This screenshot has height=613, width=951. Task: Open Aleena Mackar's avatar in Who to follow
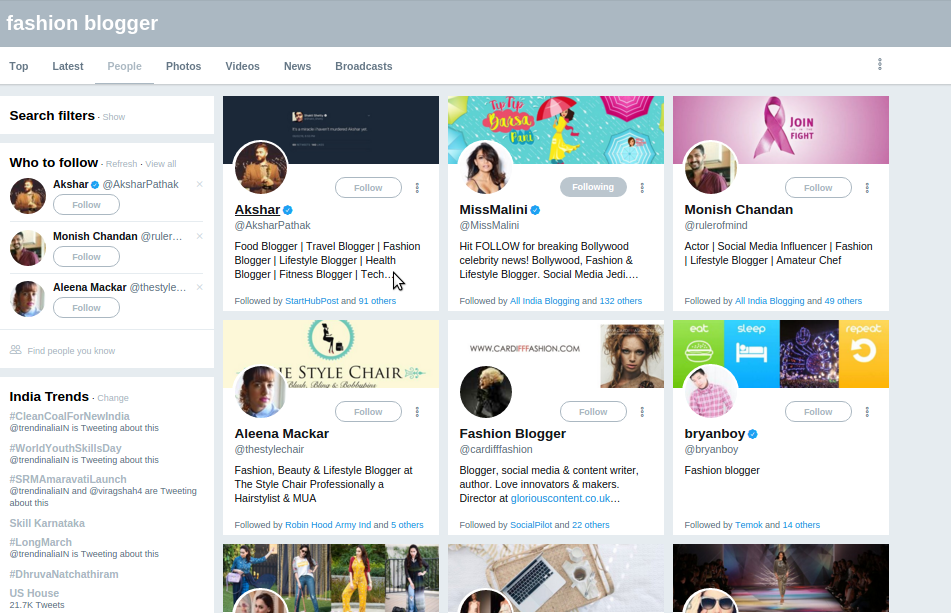click(28, 299)
